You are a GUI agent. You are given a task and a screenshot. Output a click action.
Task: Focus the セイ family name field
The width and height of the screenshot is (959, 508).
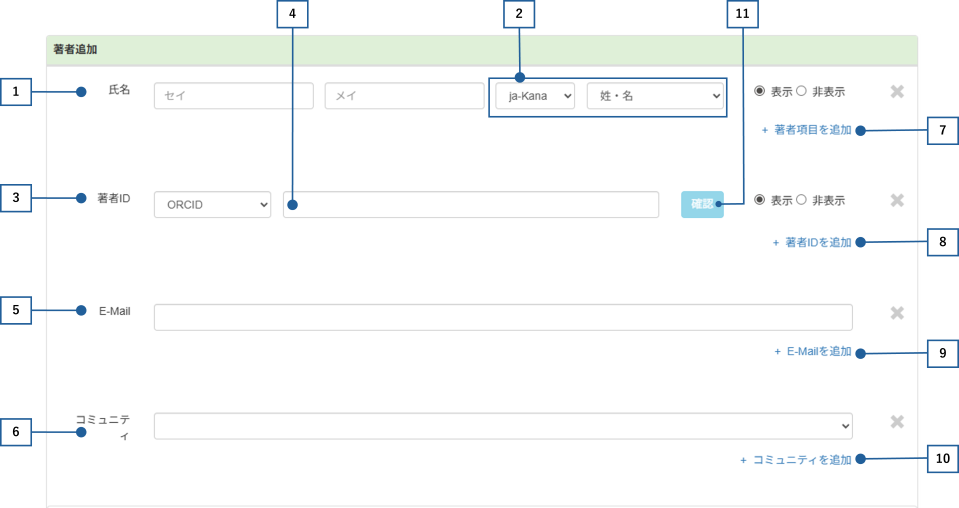[234, 96]
